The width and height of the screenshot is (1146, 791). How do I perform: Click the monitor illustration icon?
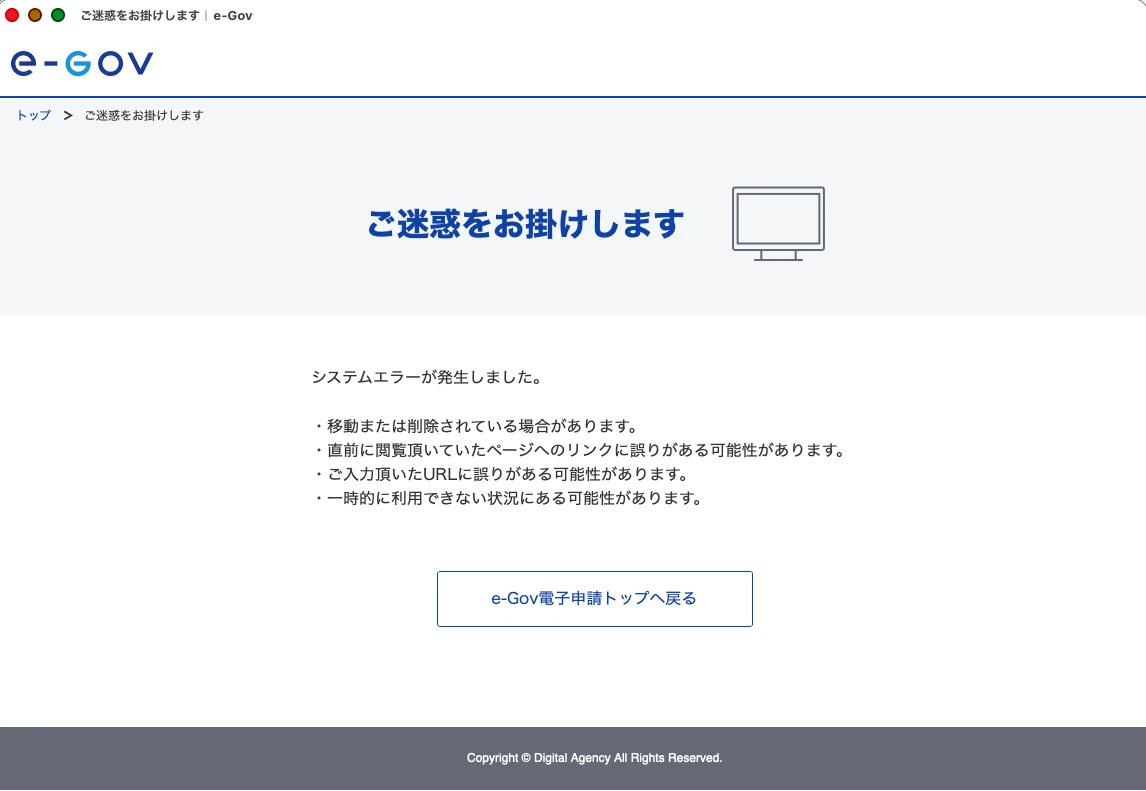778,224
